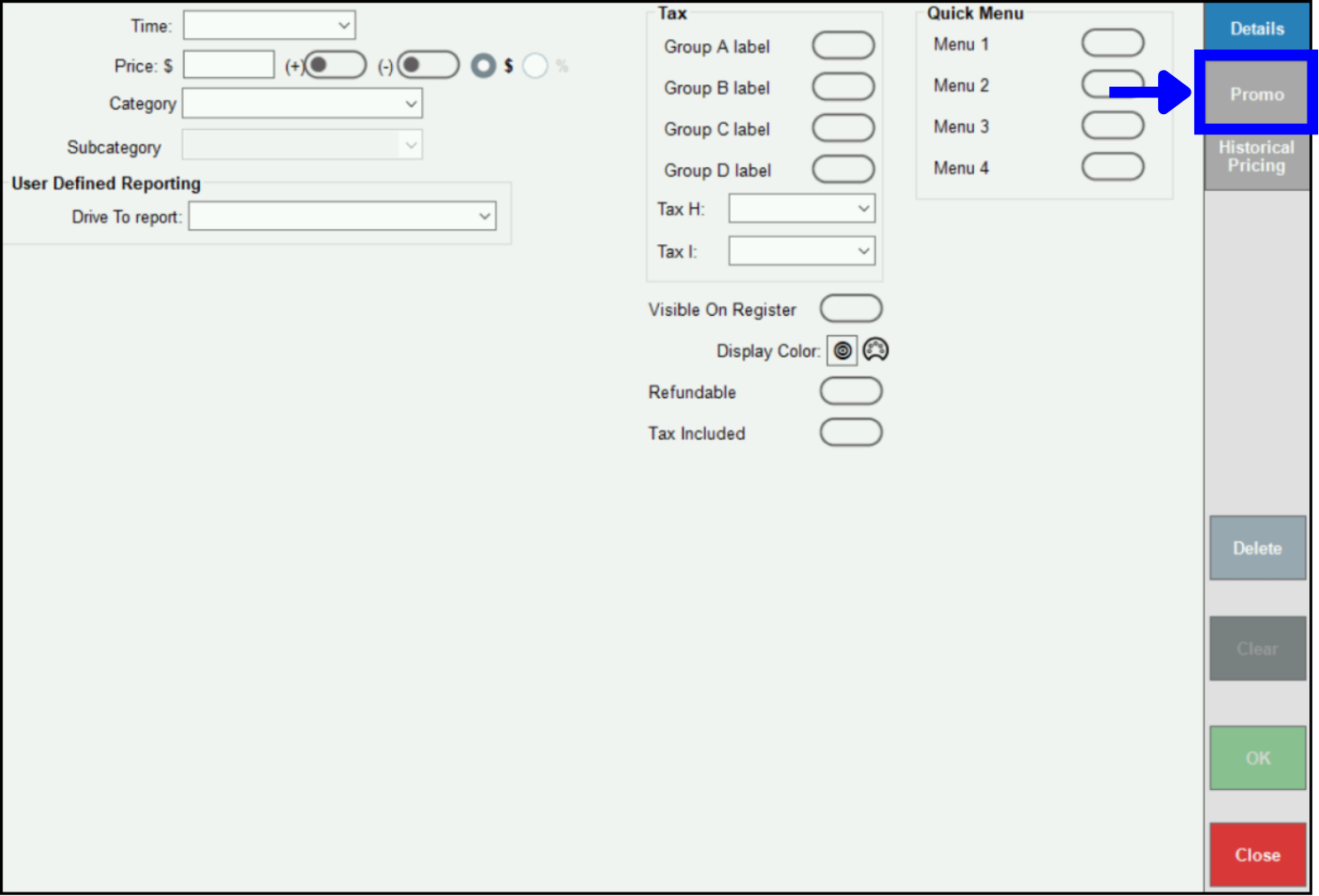The image size is (1319, 896).
Task: Open the Time dropdown
Action: coord(269,25)
